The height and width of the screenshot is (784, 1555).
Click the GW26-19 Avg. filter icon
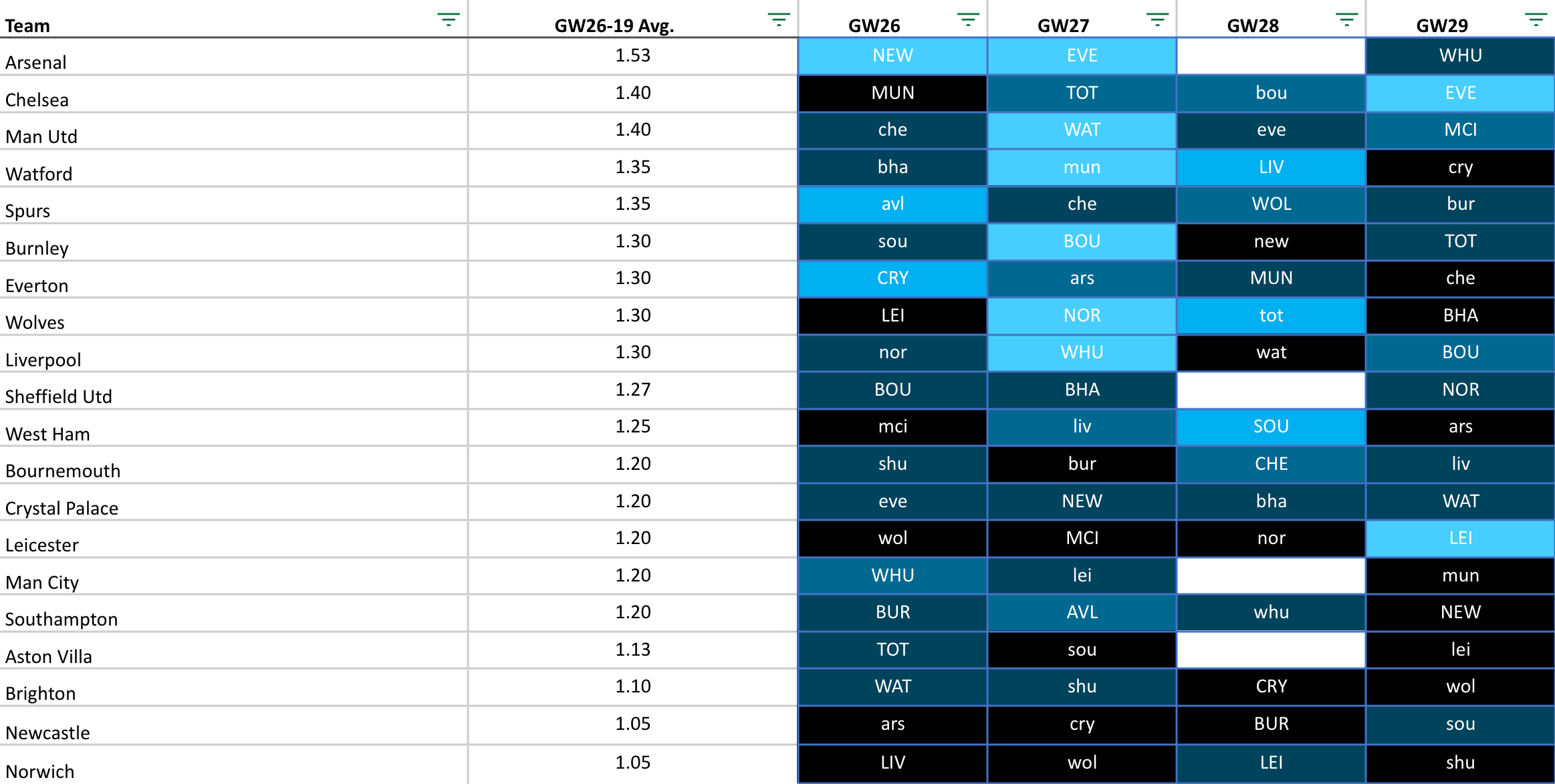click(x=778, y=19)
